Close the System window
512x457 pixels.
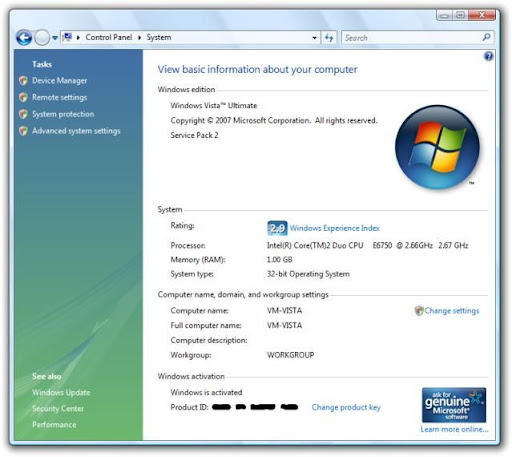point(482,15)
